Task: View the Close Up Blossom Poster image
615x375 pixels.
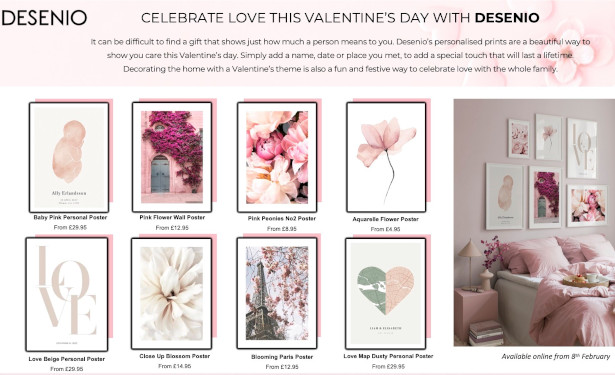Action: click(171, 293)
